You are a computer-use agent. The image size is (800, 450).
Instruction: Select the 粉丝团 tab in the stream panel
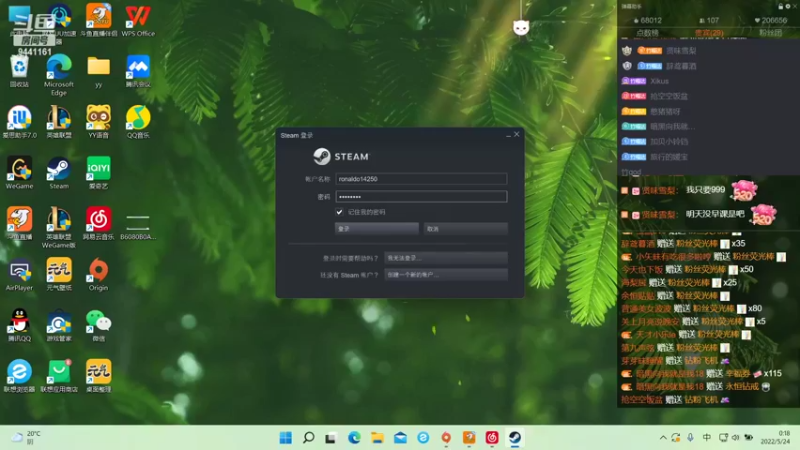(770, 33)
